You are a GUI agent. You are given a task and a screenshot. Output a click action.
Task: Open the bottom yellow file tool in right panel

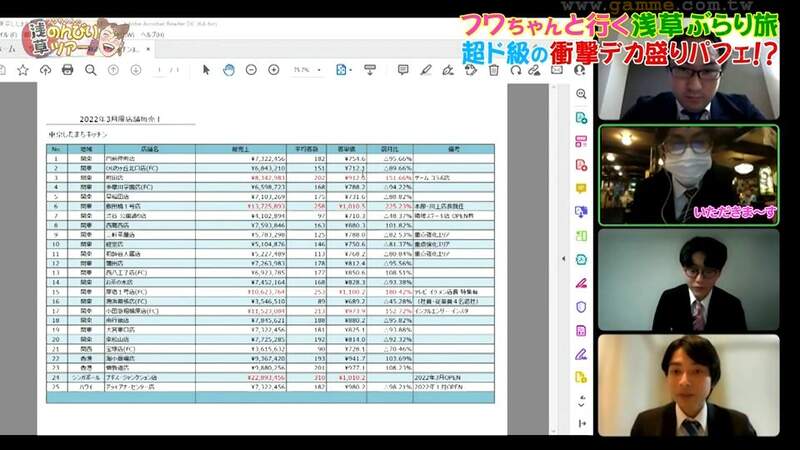581,378
